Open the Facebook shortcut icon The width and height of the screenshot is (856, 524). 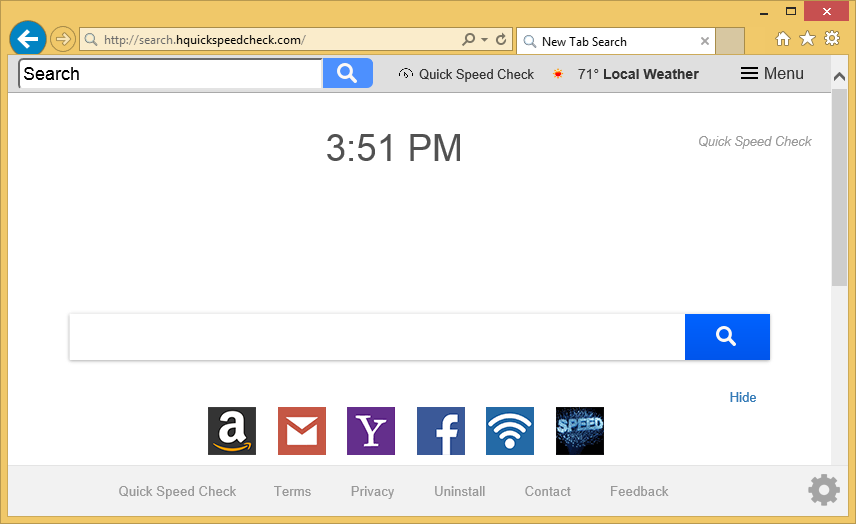tap(441, 431)
